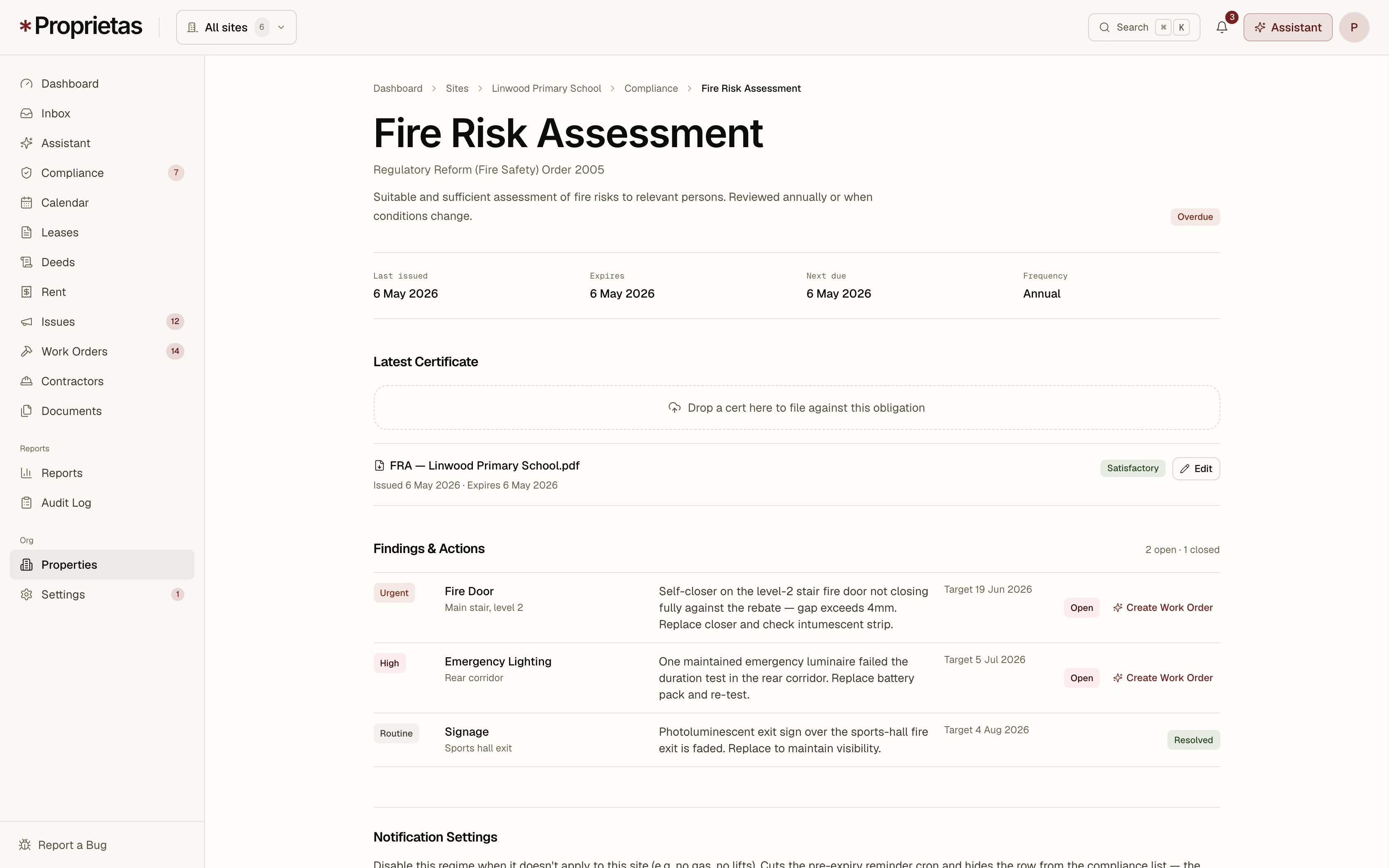Click the Properties building icon

click(26, 565)
